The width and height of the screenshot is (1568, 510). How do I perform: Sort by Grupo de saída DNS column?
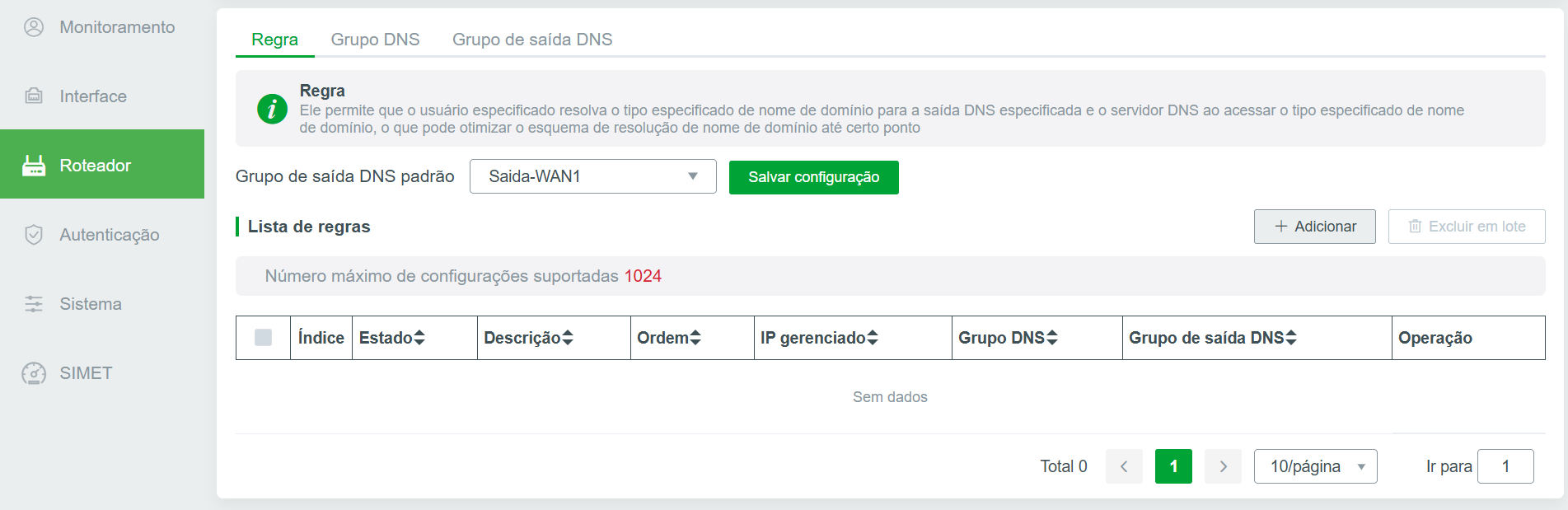point(1291,338)
